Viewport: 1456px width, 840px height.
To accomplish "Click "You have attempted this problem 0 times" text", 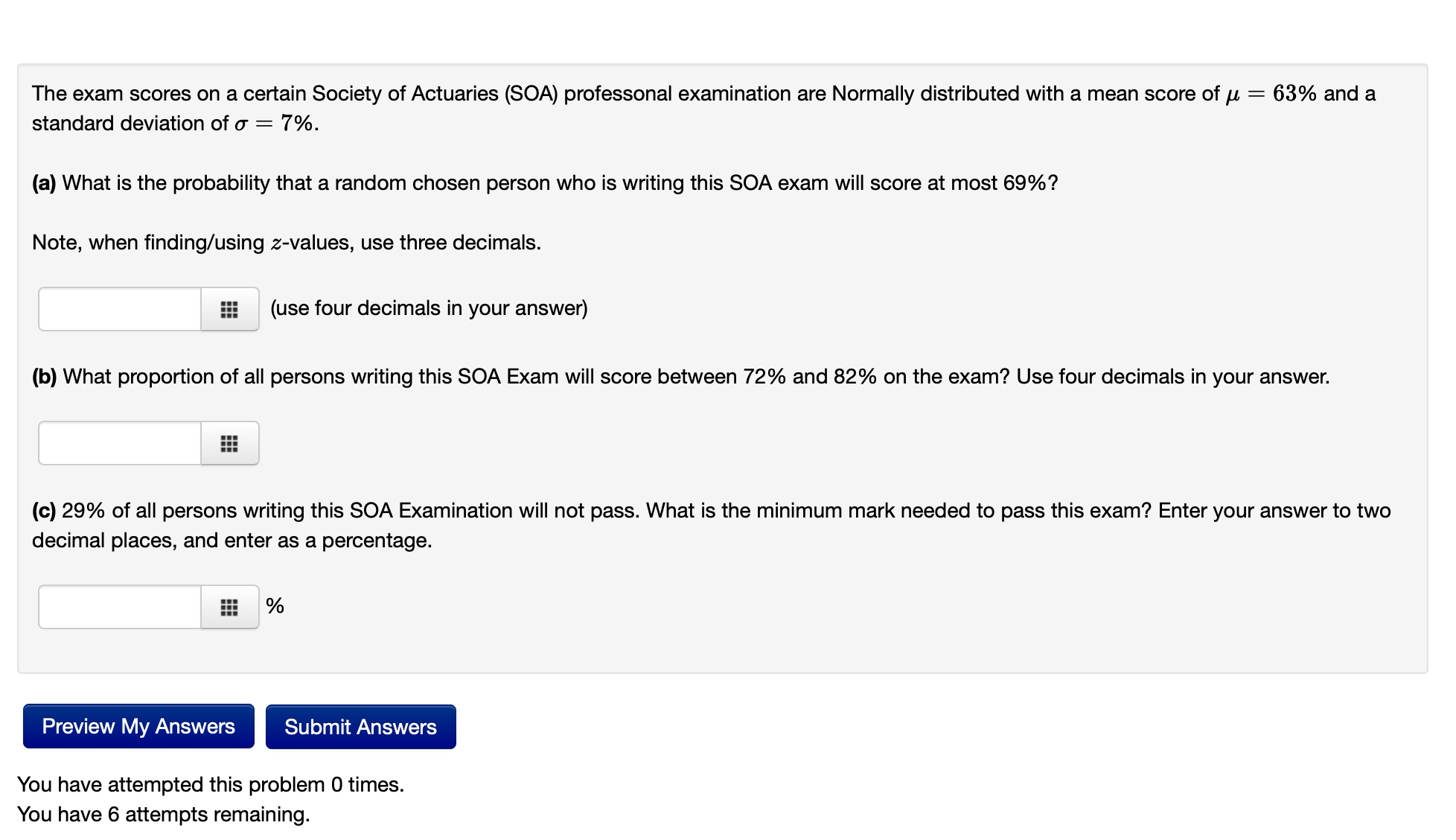I will 211,784.
